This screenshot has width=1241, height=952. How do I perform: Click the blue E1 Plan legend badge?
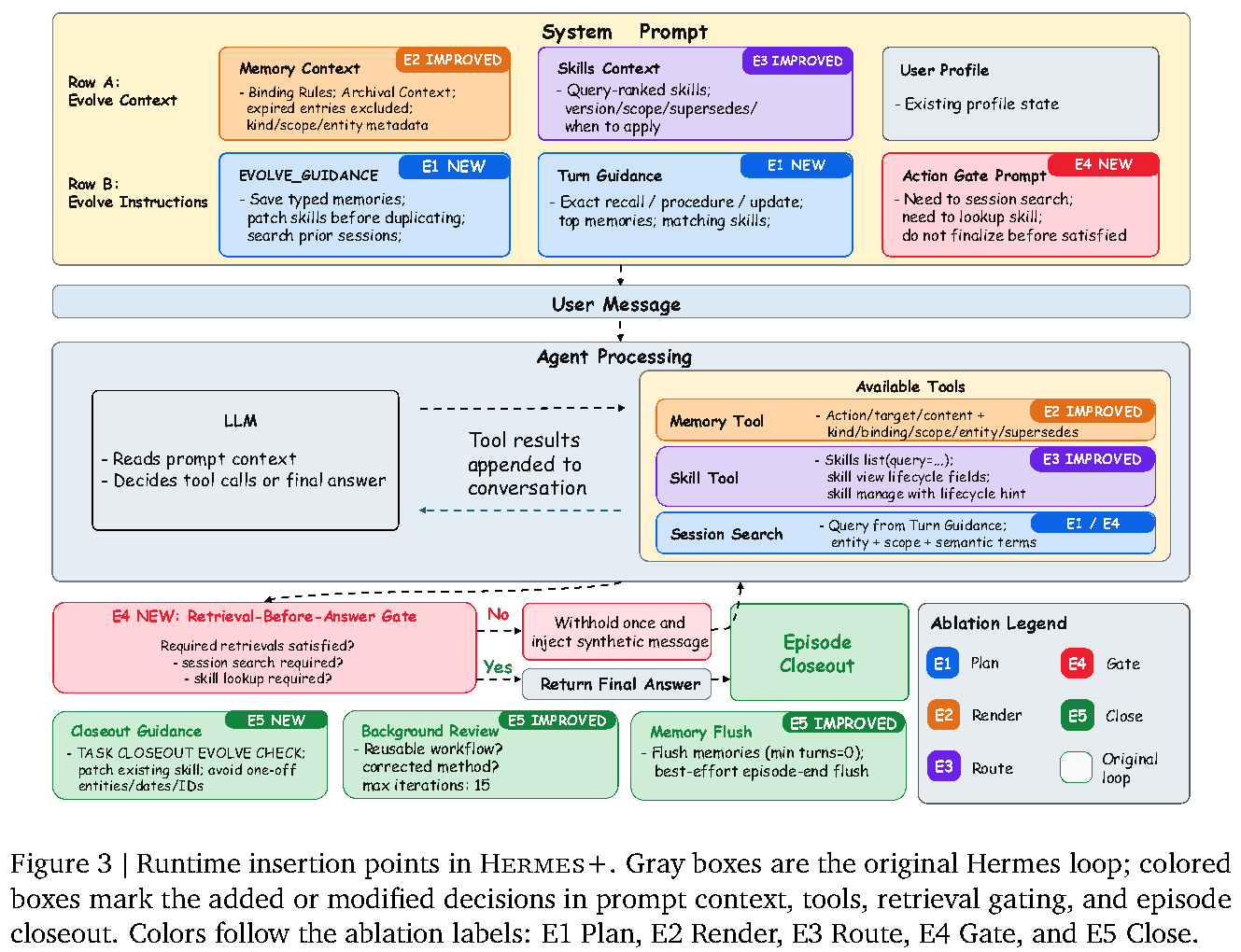[x=942, y=664]
